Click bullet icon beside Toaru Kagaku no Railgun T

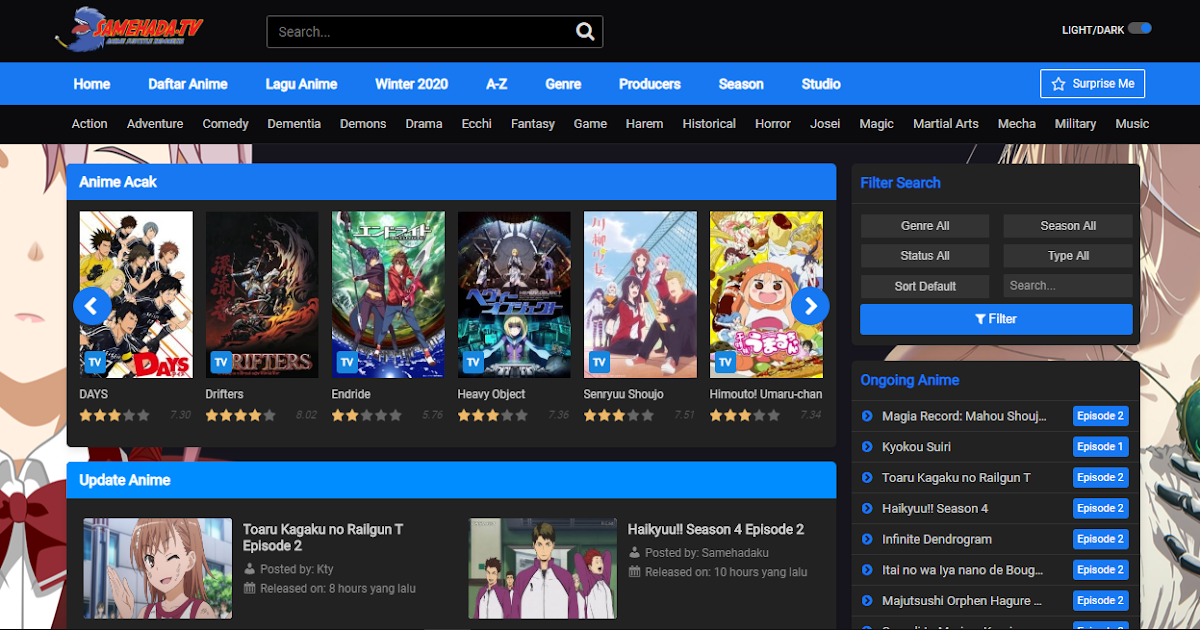[x=868, y=478]
